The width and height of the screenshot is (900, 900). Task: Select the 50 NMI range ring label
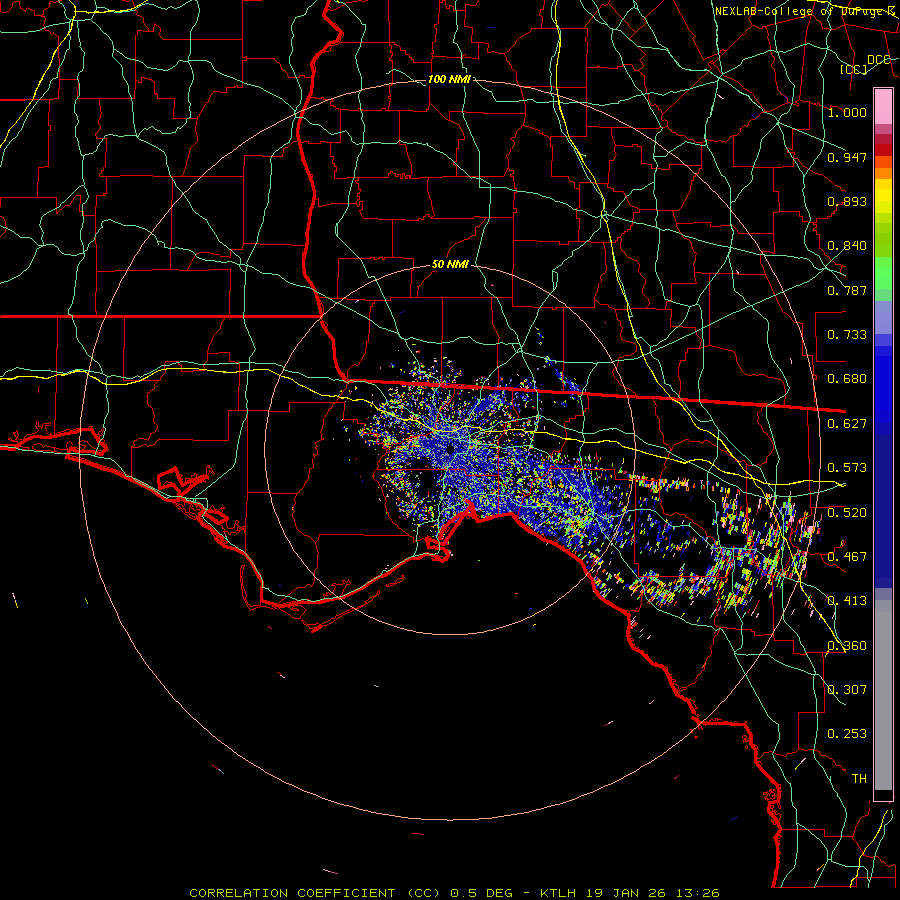click(450, 264)
